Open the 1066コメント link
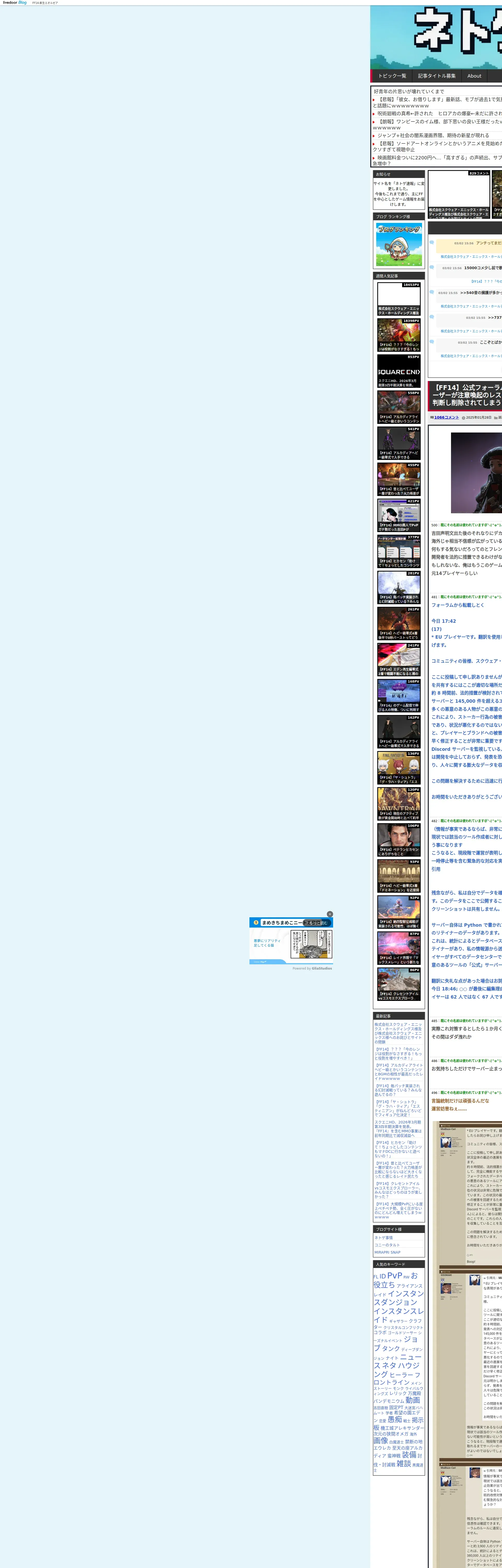The width and height of the screenshot is (502, 1568). tap(446, 418)
